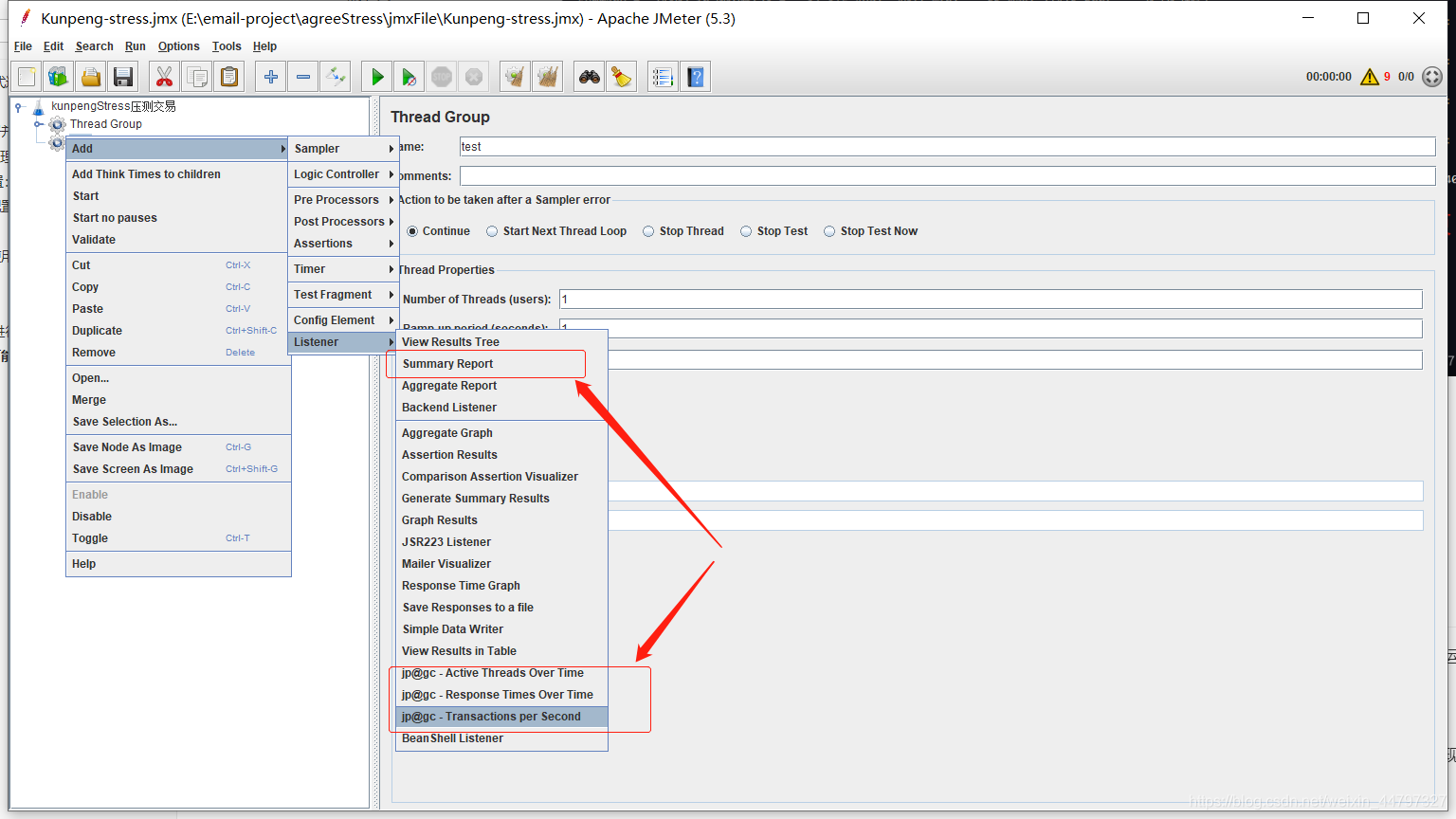Open the Options menu
Screen dimensions: 1456x819
tap(178, 46)
